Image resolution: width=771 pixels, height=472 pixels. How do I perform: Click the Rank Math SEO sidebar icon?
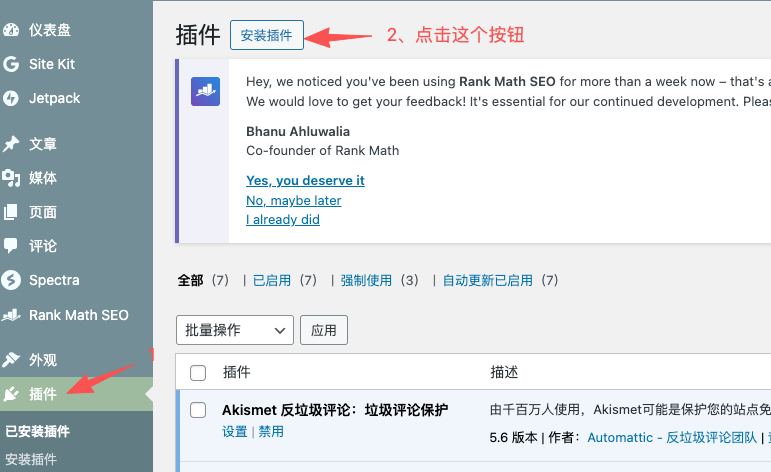point(11,315)
